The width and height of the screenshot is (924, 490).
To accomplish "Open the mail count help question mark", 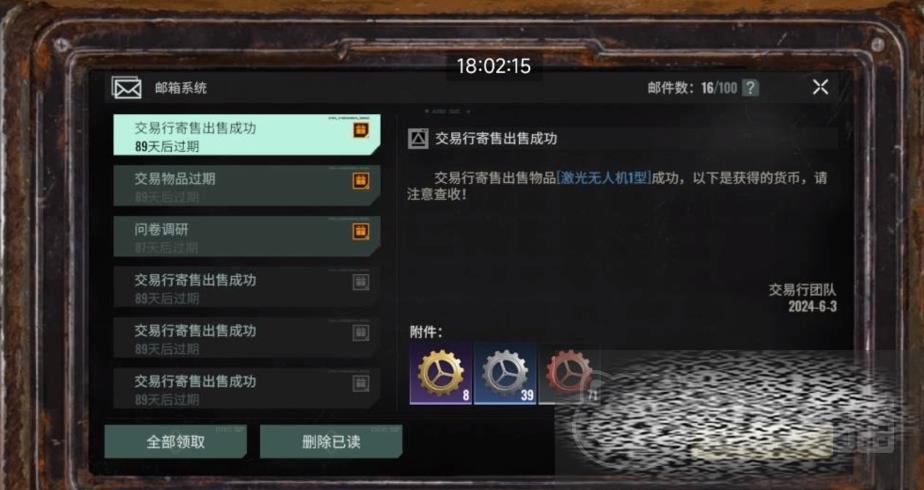I will tap(750, 88).
